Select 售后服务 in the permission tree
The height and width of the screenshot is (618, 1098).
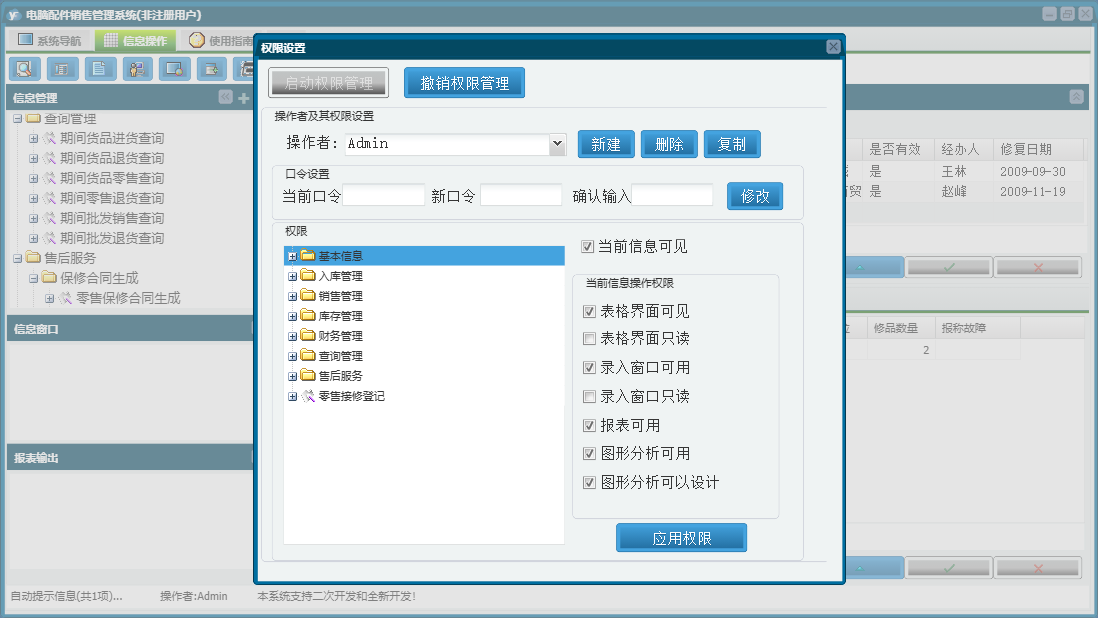[x=340, y=376]
